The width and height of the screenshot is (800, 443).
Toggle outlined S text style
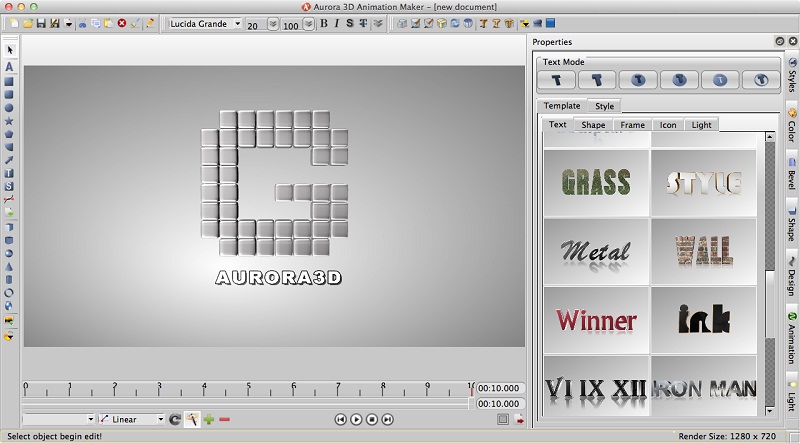tap(349, 23)
